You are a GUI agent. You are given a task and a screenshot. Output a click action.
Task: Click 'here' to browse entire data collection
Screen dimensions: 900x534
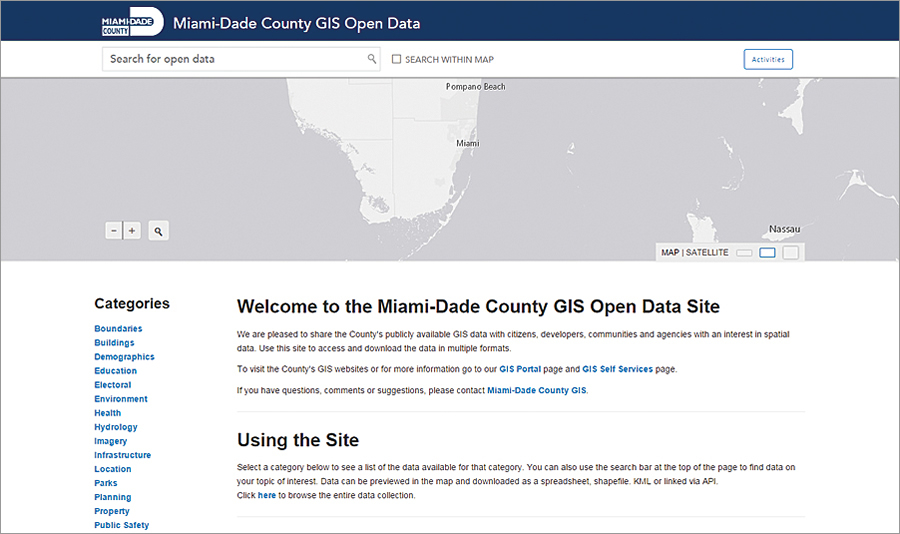tap(266, 496)
